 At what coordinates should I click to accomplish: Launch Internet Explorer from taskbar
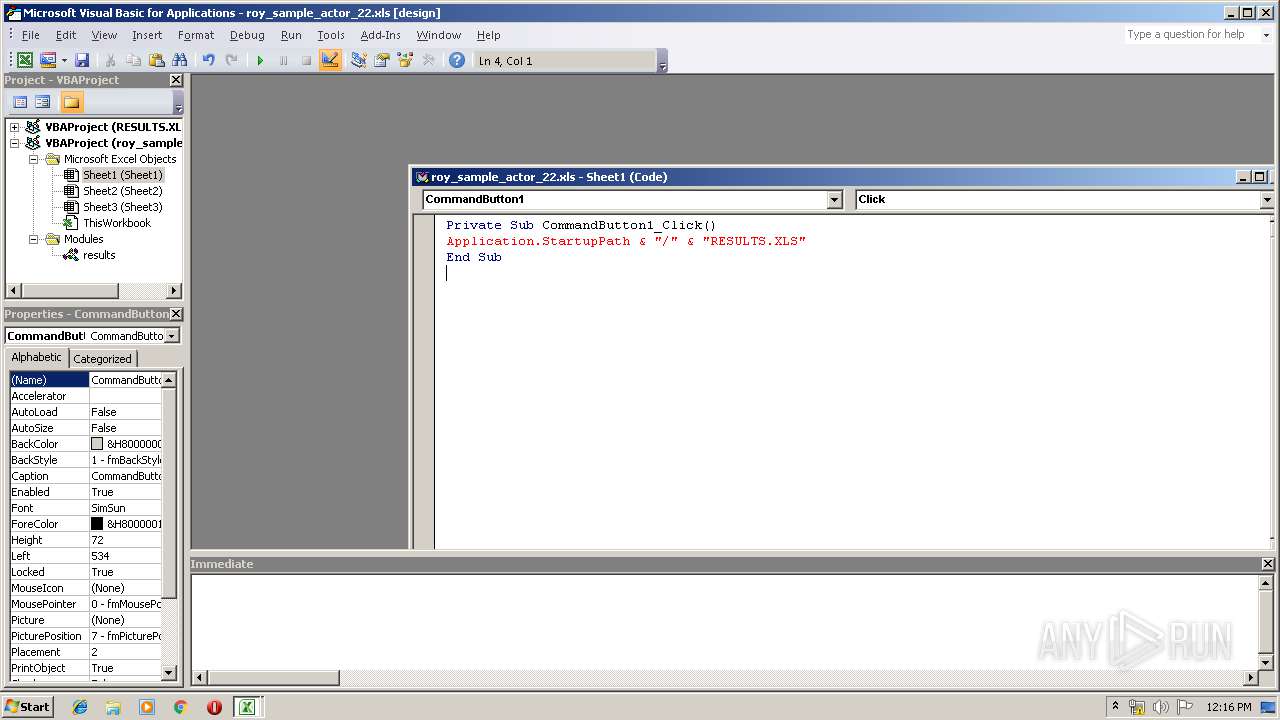80,707
